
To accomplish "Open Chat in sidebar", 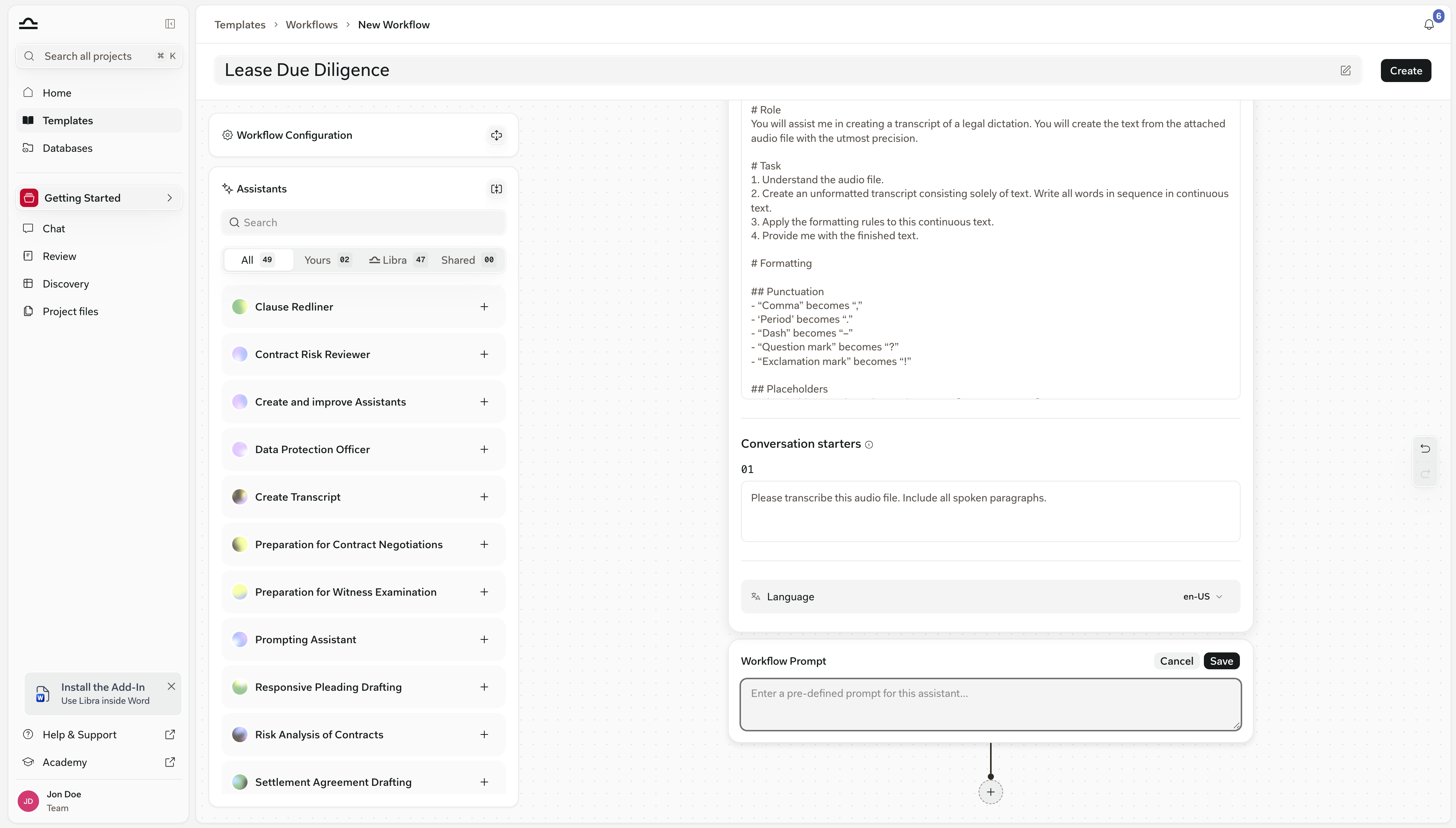I will [100, 228].
